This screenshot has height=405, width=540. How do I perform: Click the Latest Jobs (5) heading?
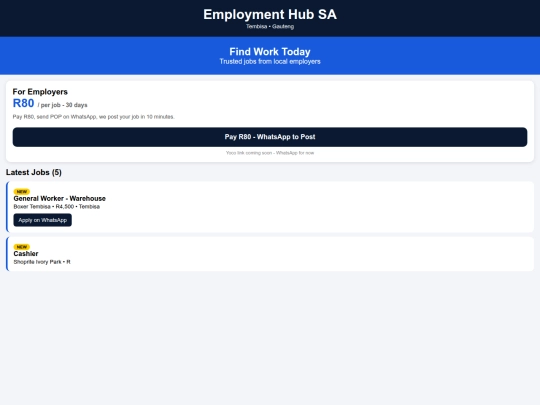pyautogui.click(x=34, y=172)
